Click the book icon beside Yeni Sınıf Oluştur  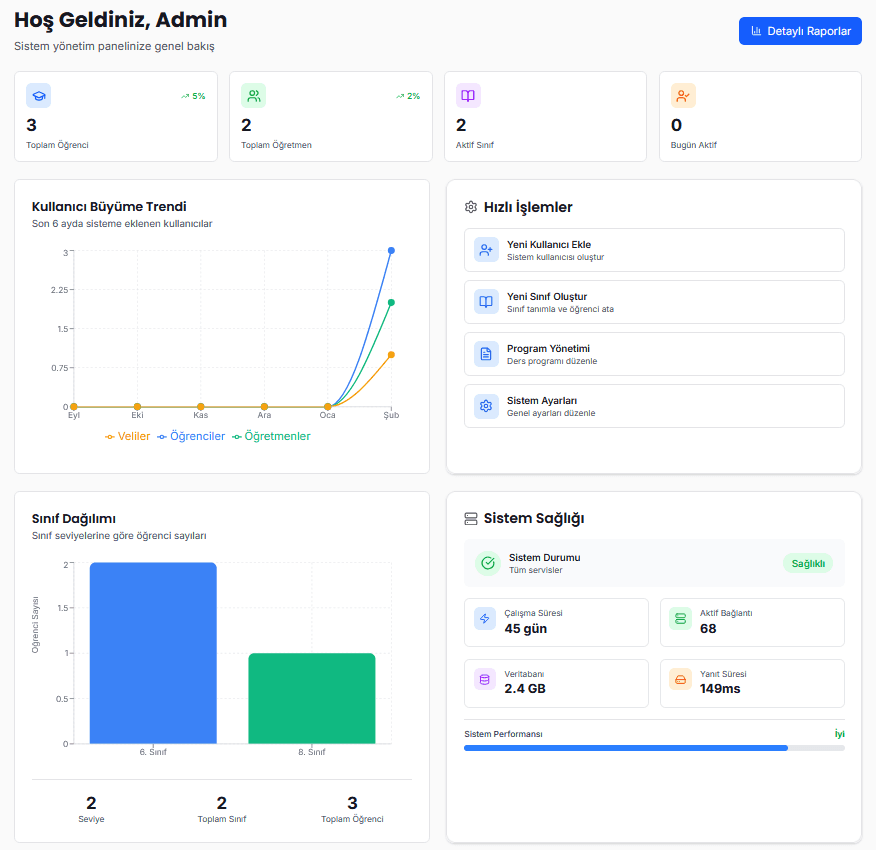coord(486,301)
